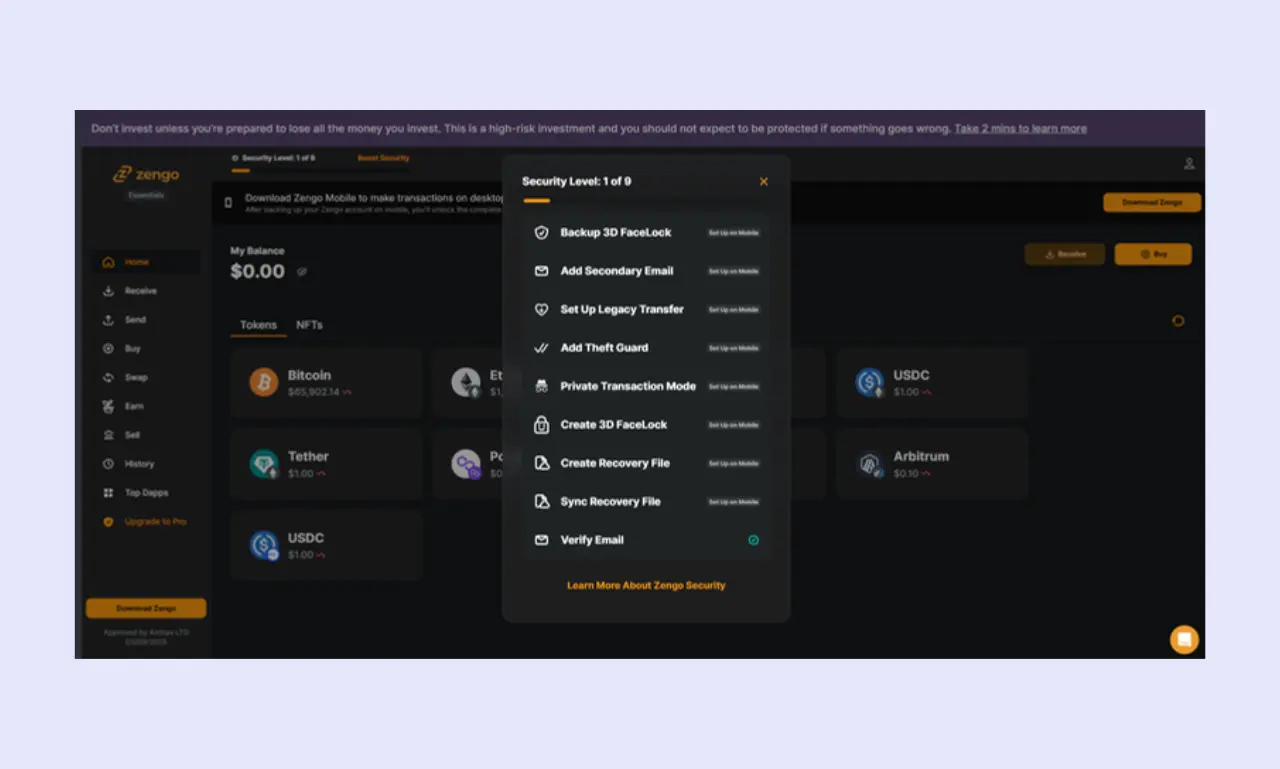Select the Bitcoin token card
Screen dimensions: 1280x769
pos(326,383)
